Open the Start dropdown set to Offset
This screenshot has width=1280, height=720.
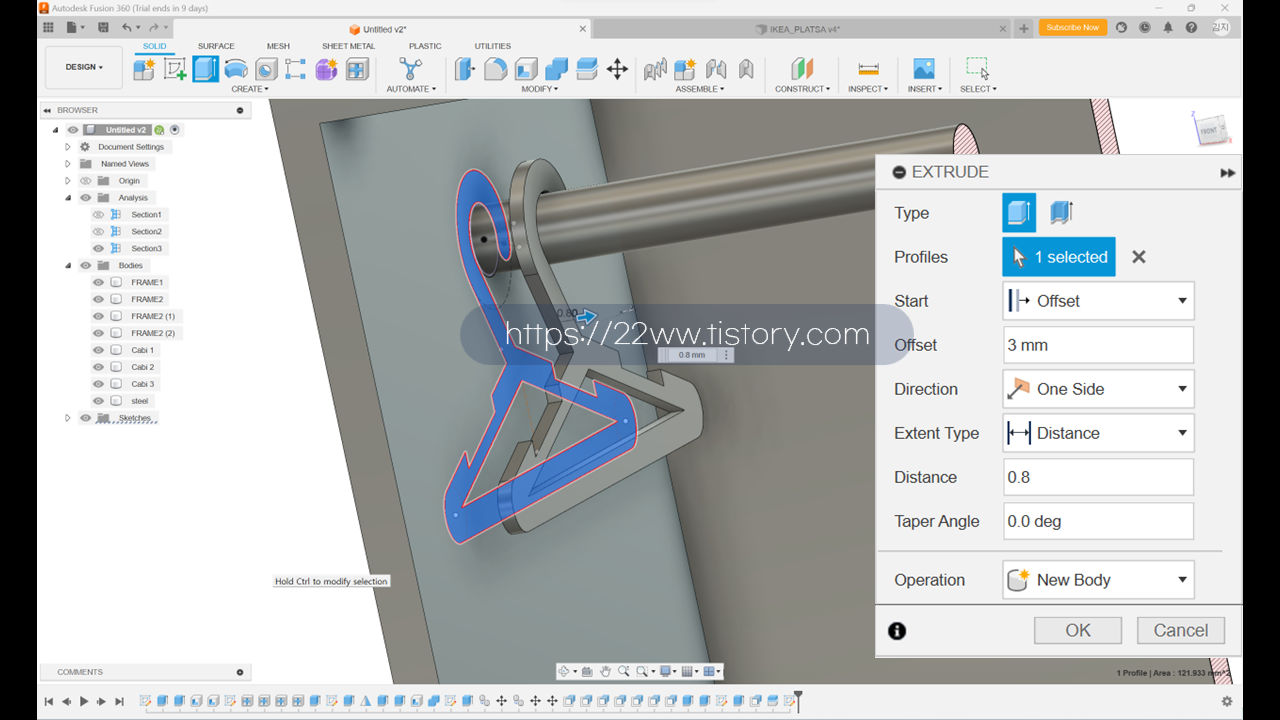pos(1098,301)
